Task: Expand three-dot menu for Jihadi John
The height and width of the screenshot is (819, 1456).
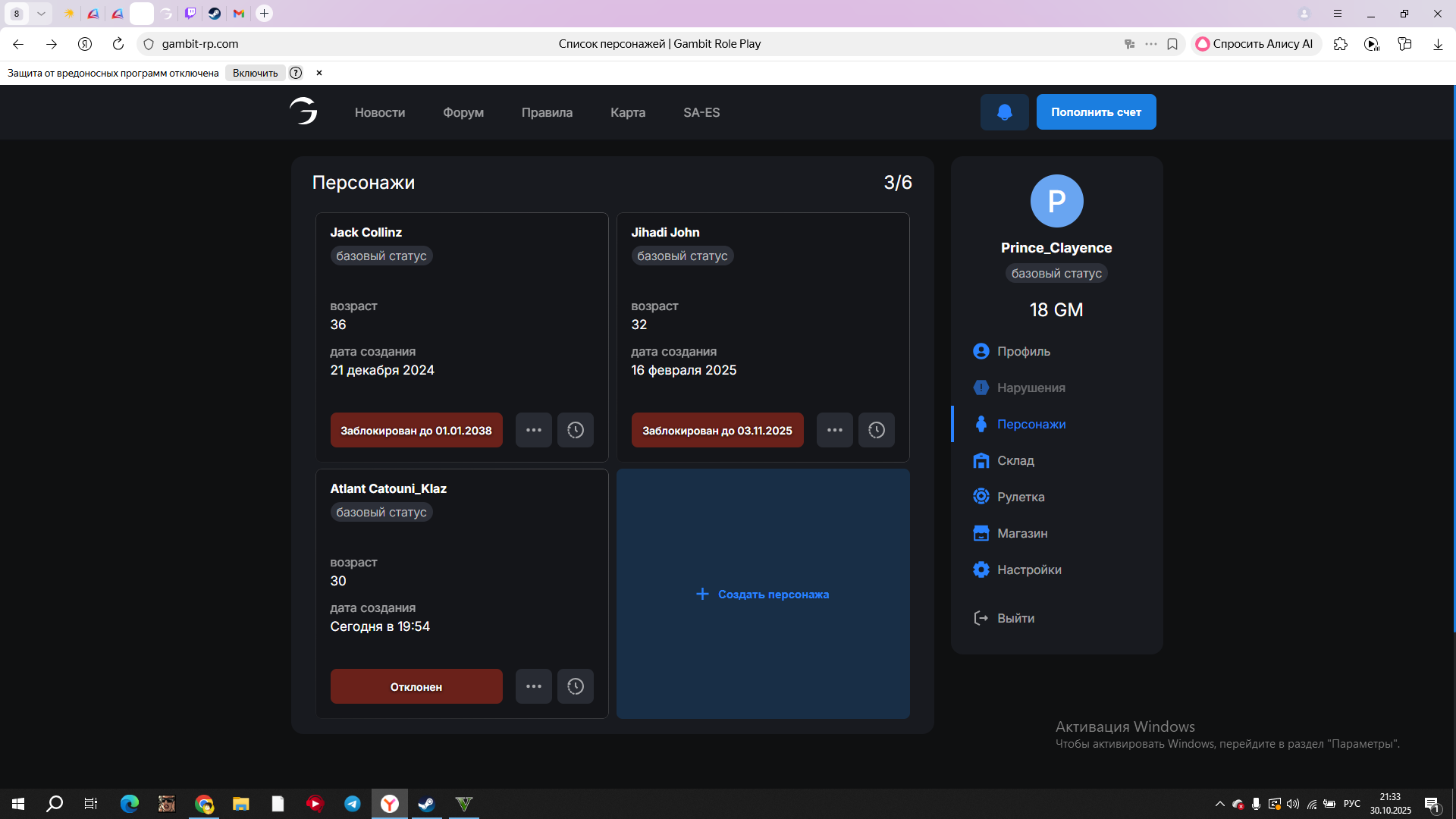Action: (x=834, y=430)
